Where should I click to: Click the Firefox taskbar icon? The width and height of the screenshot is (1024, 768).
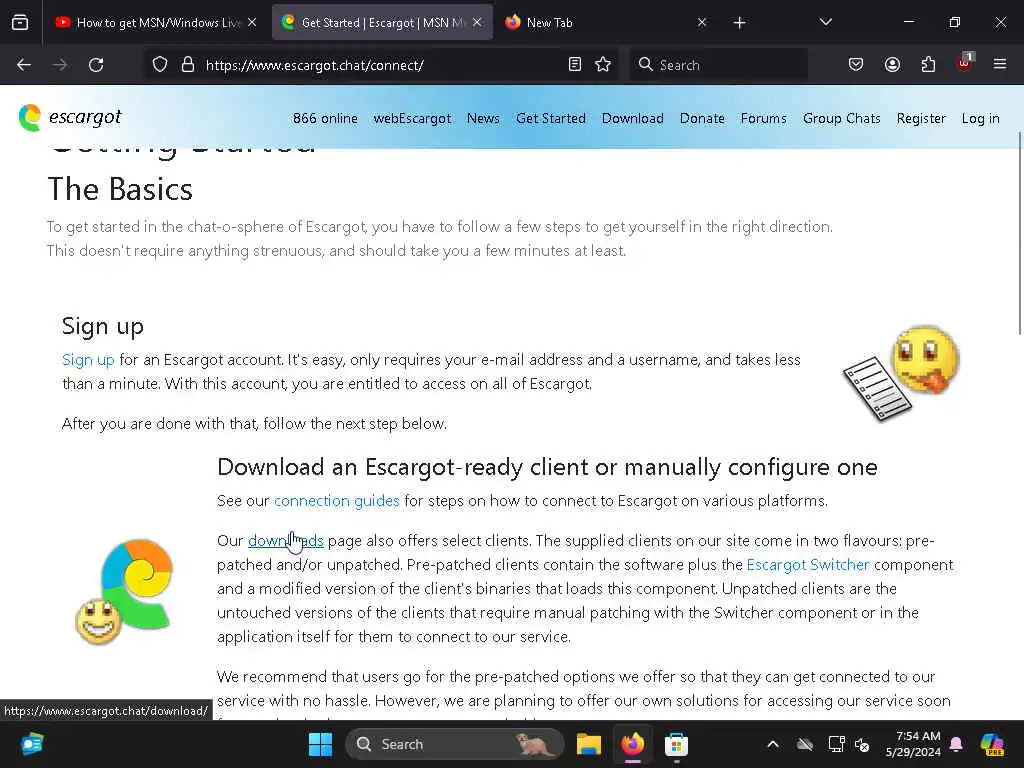(x=632, y=744)
